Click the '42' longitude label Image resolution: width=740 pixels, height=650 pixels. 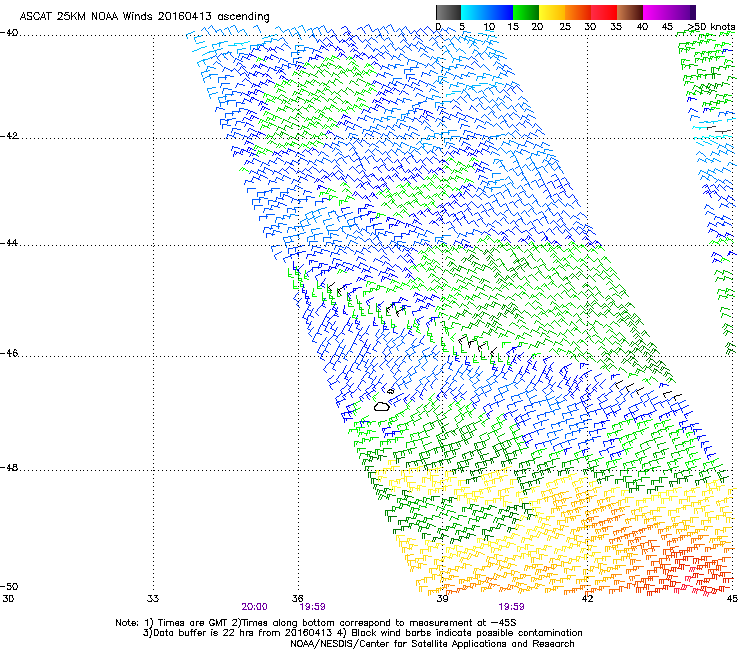click(x=587, y=599)
